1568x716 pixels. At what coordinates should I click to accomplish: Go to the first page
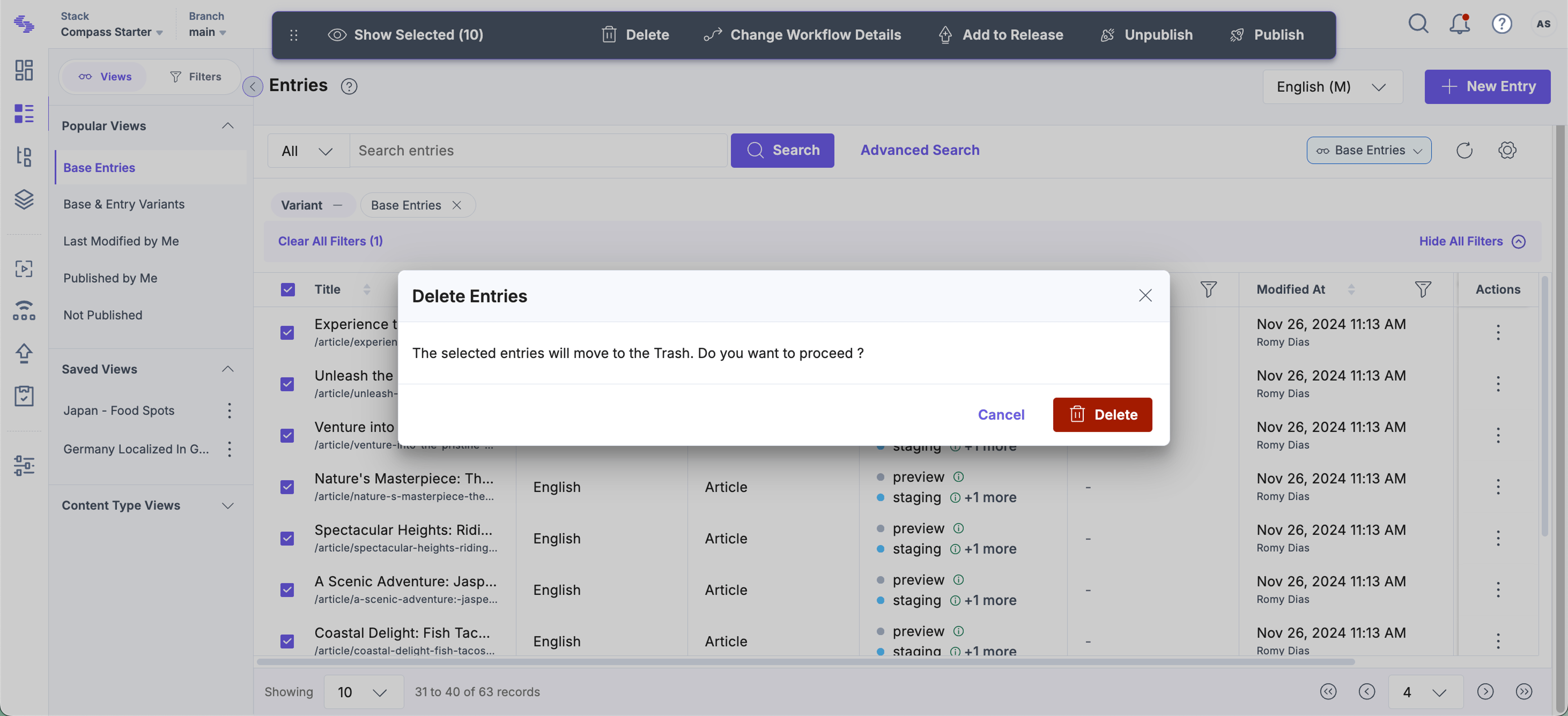[x=1328, y=692]
